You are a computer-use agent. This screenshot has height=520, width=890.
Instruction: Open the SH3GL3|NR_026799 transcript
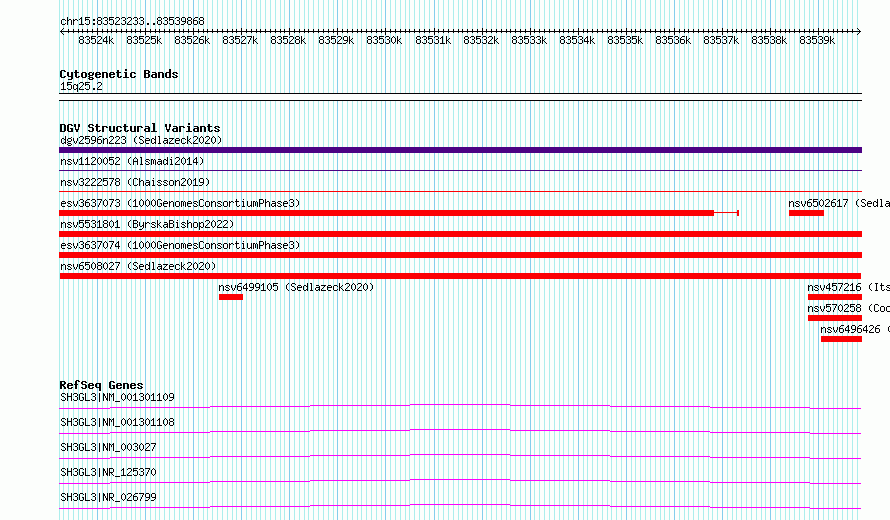click(x=108, y=497)
